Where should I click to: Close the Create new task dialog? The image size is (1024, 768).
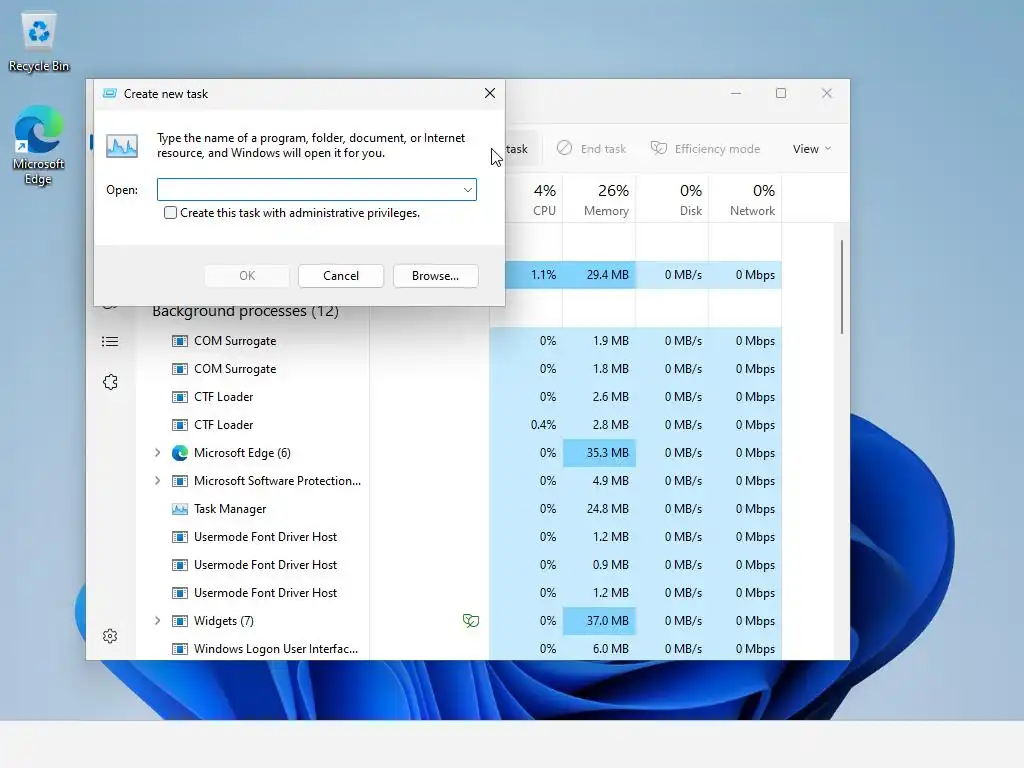click(x=490, y=93)
